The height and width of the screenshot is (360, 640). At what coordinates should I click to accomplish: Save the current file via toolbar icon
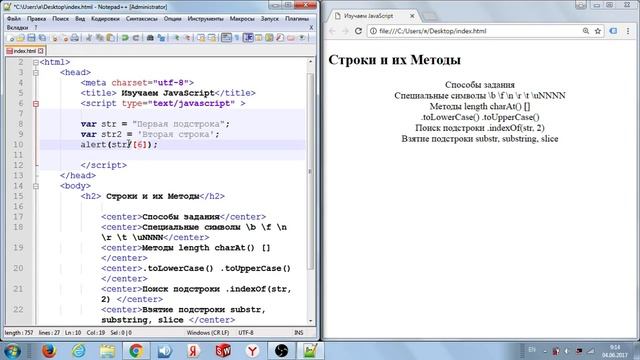click(x=31, y=38)
